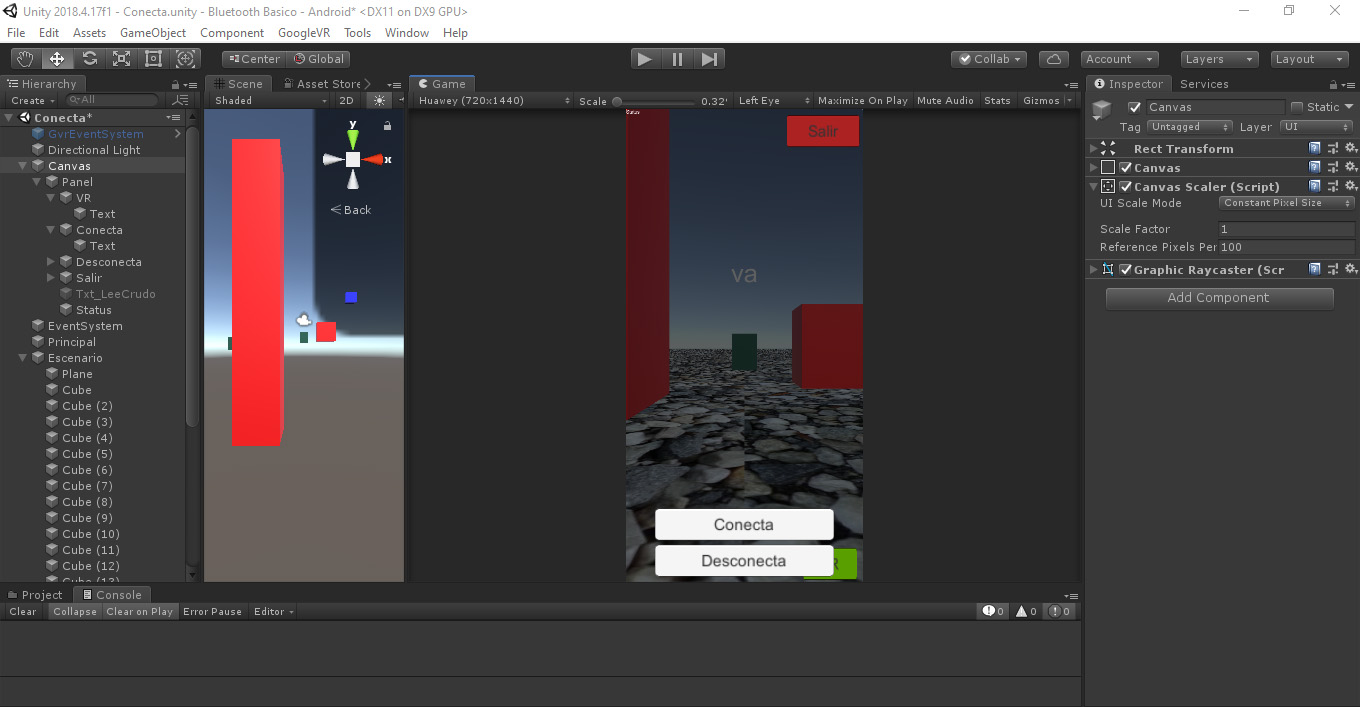The height and width of the screenshot is (707, 1360).
Task: Select the Scale tool
Action: pos(121,59)
